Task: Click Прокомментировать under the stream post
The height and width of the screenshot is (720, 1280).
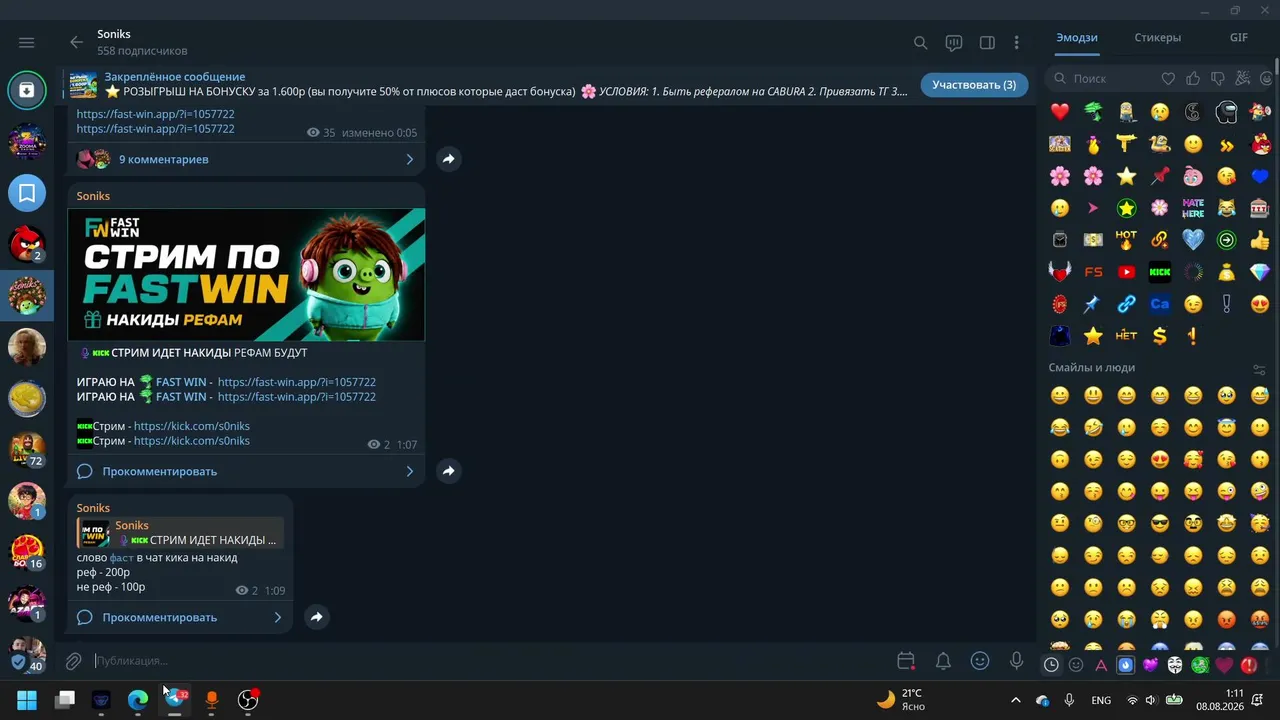Action: (246, 471)
